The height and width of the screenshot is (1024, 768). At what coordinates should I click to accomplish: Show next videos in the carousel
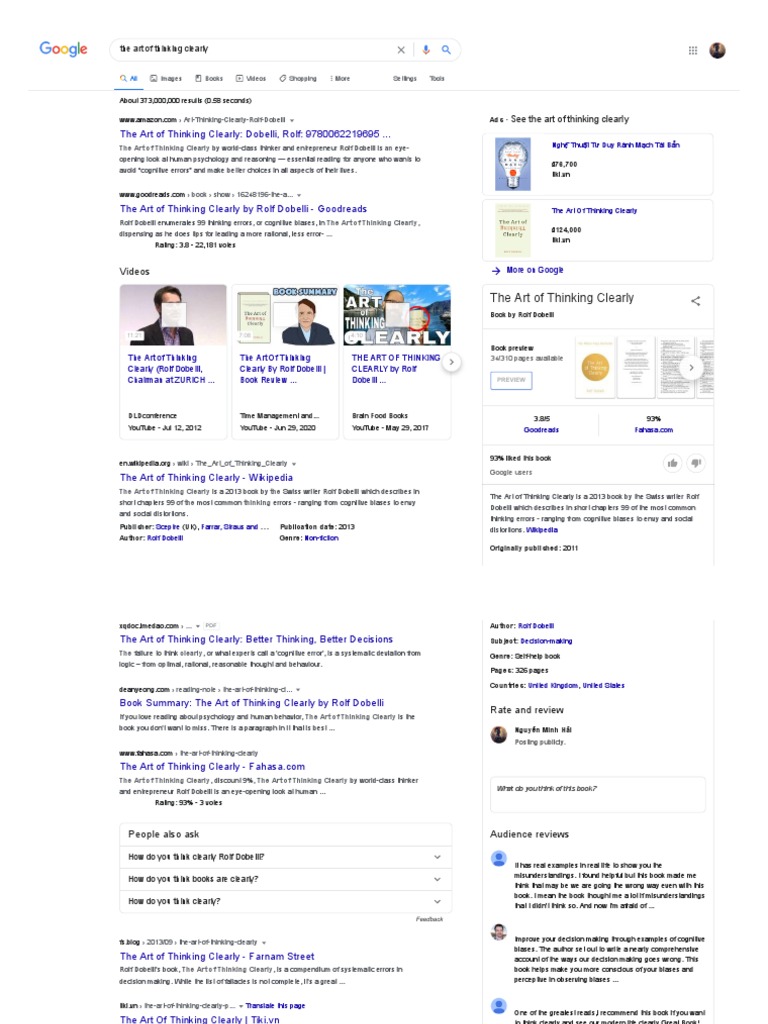451,362
